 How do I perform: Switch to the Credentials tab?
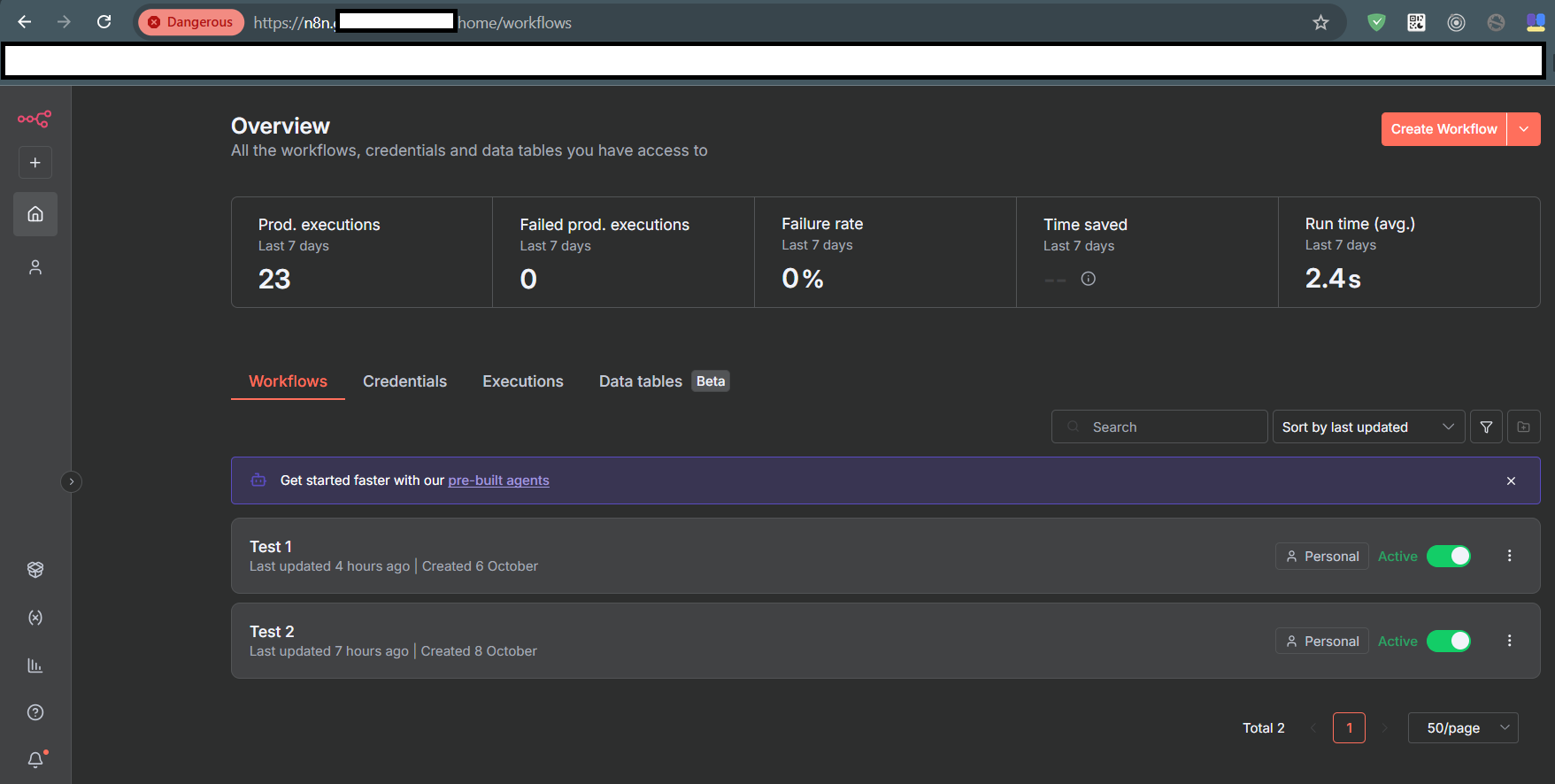pyautogui.click(x=404, y=381)
